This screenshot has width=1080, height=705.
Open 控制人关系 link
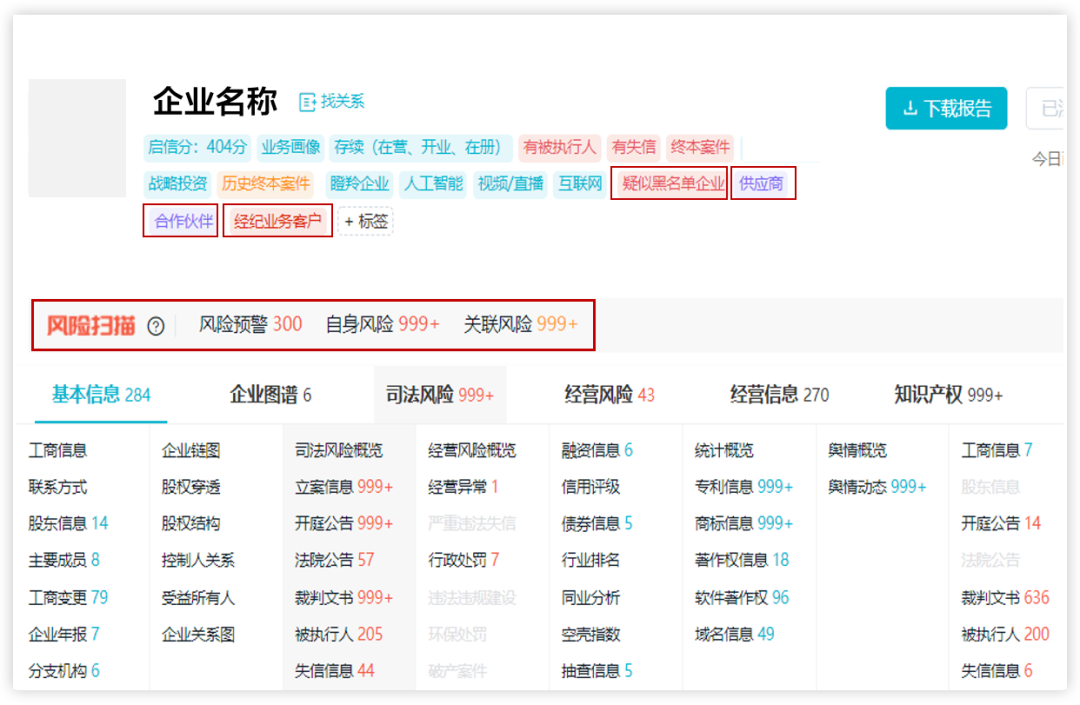coord(198,560)
